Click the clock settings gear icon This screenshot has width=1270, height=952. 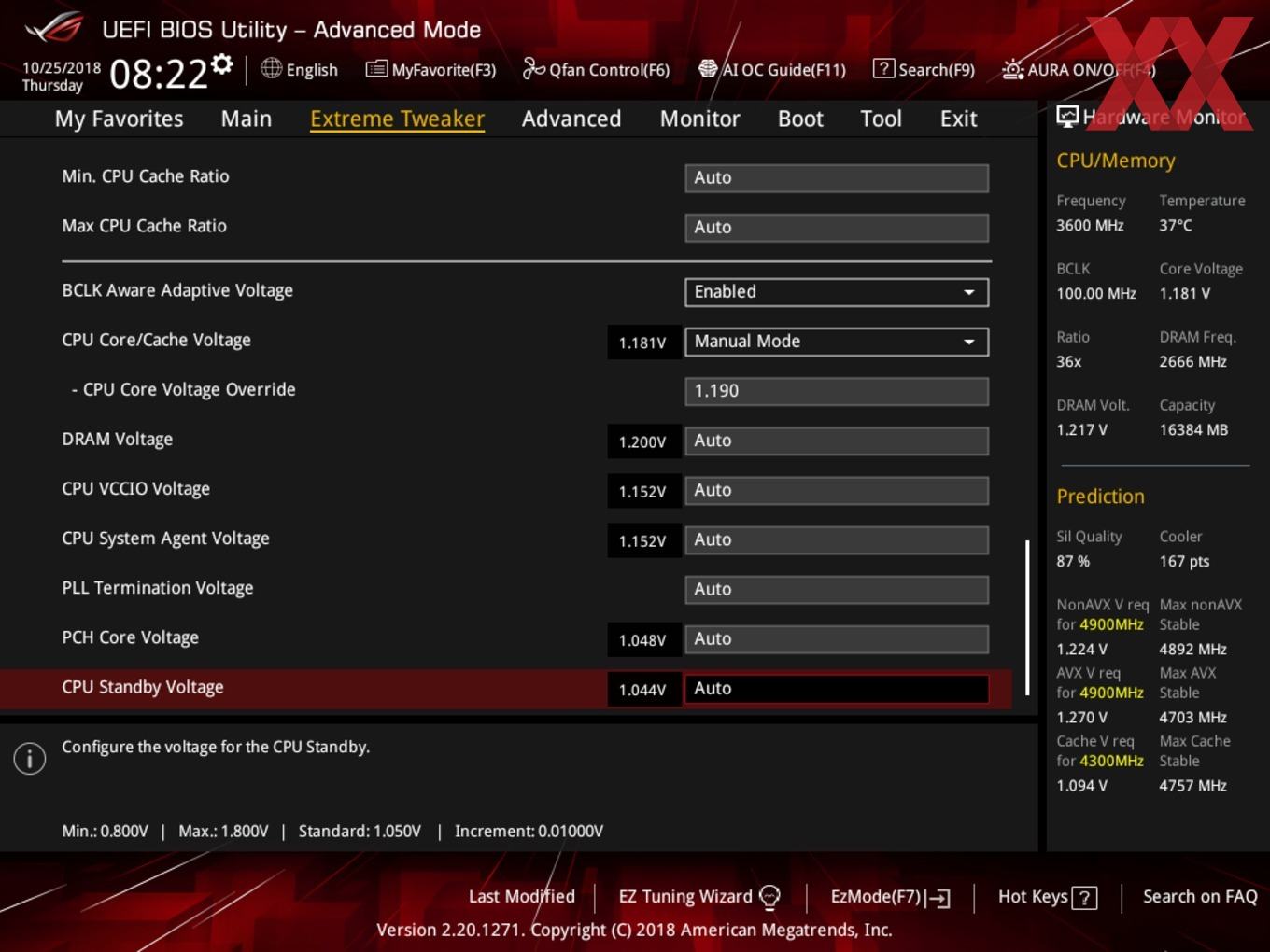(221, 63)
